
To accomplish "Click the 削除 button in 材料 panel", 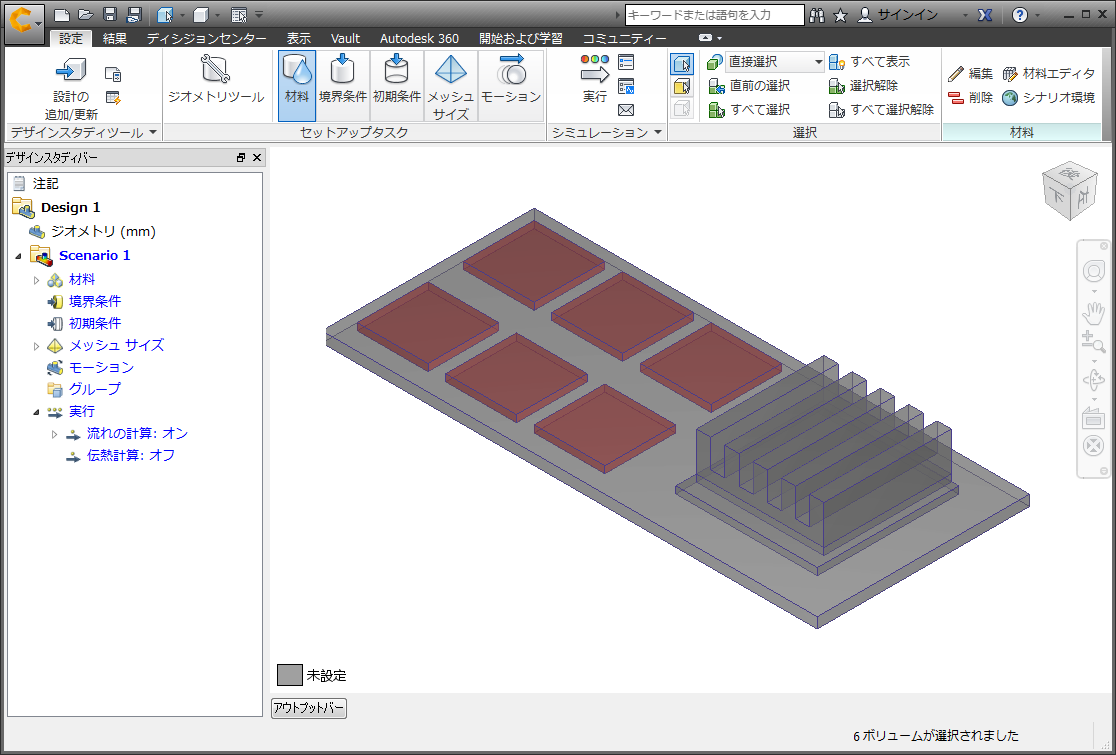I will (970, 97).
